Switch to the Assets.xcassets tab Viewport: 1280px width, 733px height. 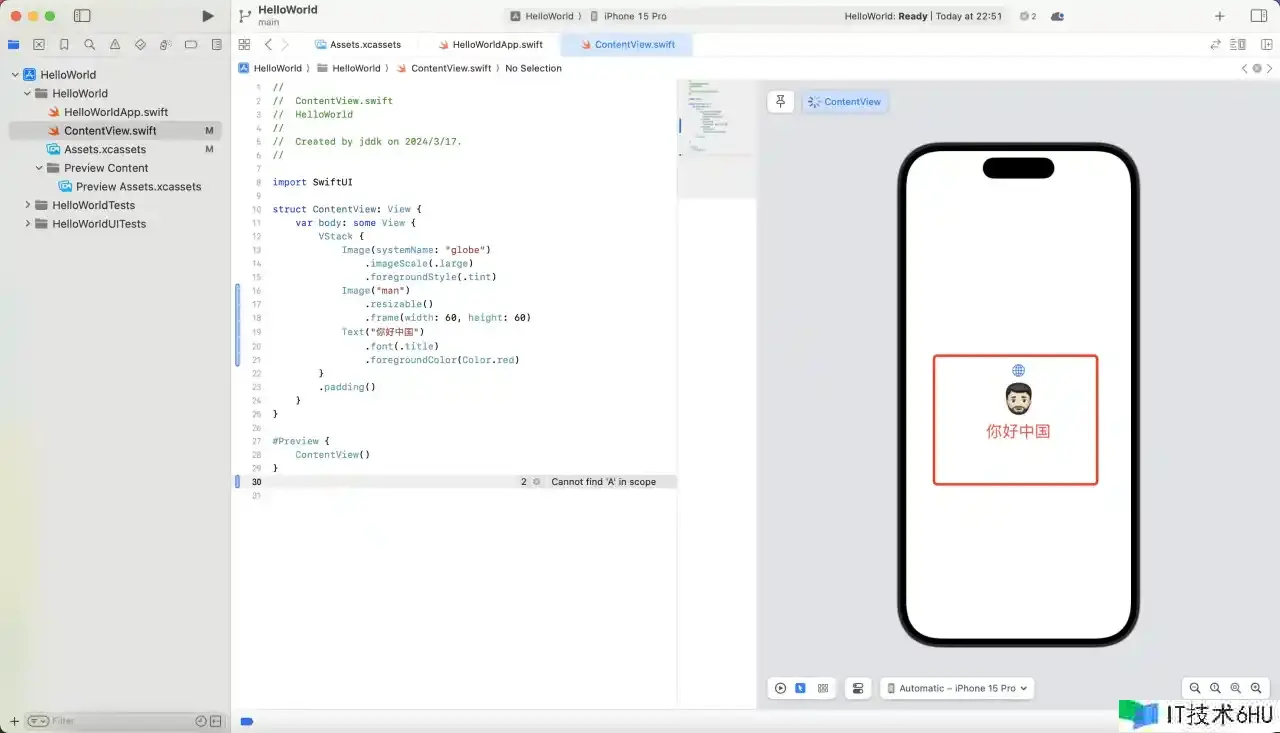[x=358, y=45]
